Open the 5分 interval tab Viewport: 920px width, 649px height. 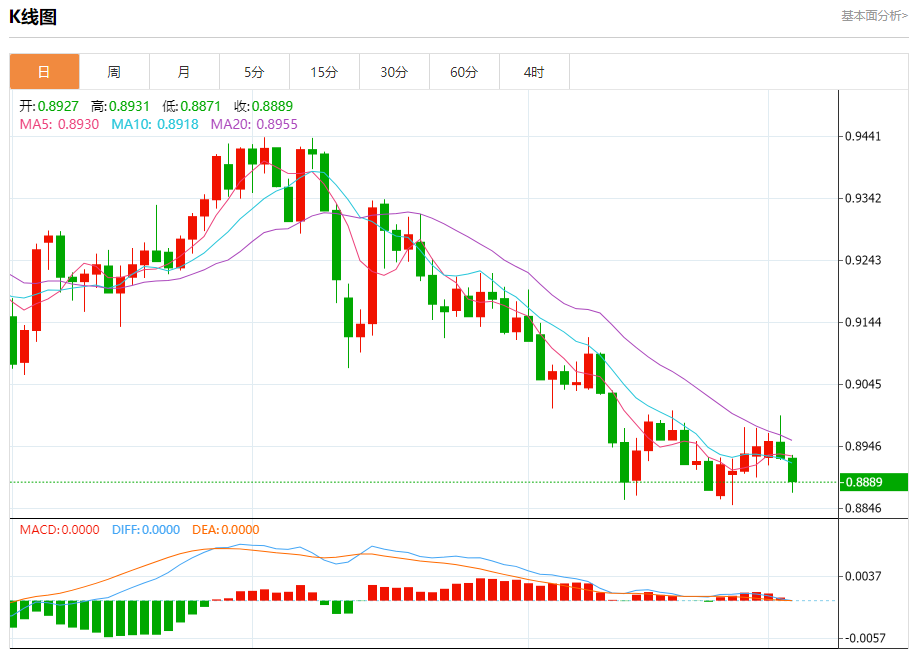point(254,72)
